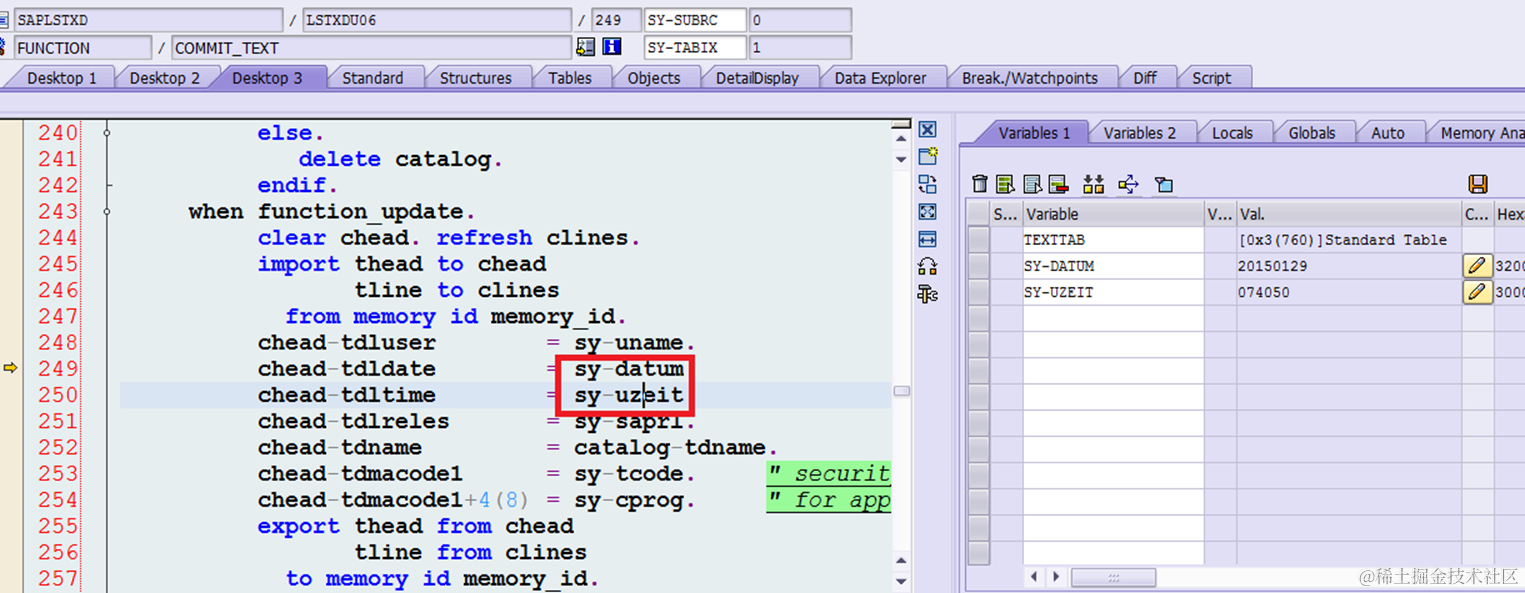1525x593 pixels.
Task: Click the full screen expand icon beside the editor
Action: [x=927, y=211]
